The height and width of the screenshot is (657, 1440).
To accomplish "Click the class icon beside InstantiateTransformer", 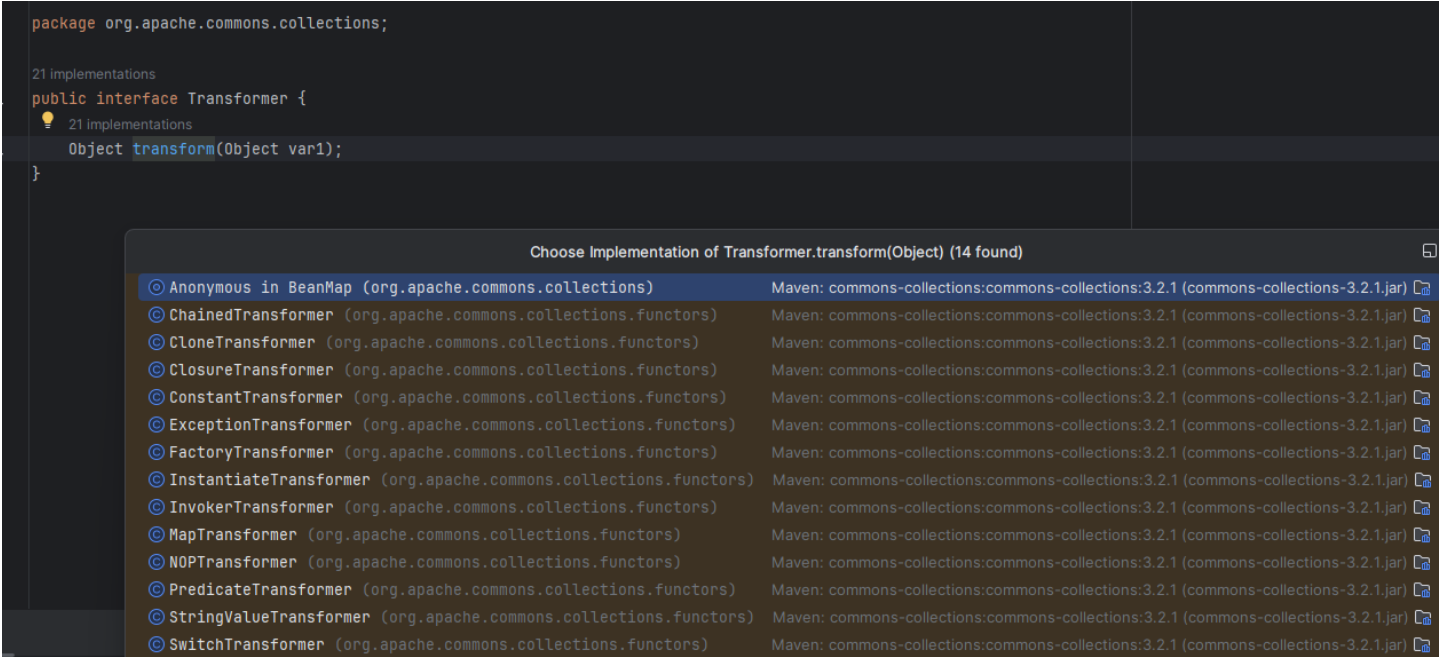I will click(156, 480).
